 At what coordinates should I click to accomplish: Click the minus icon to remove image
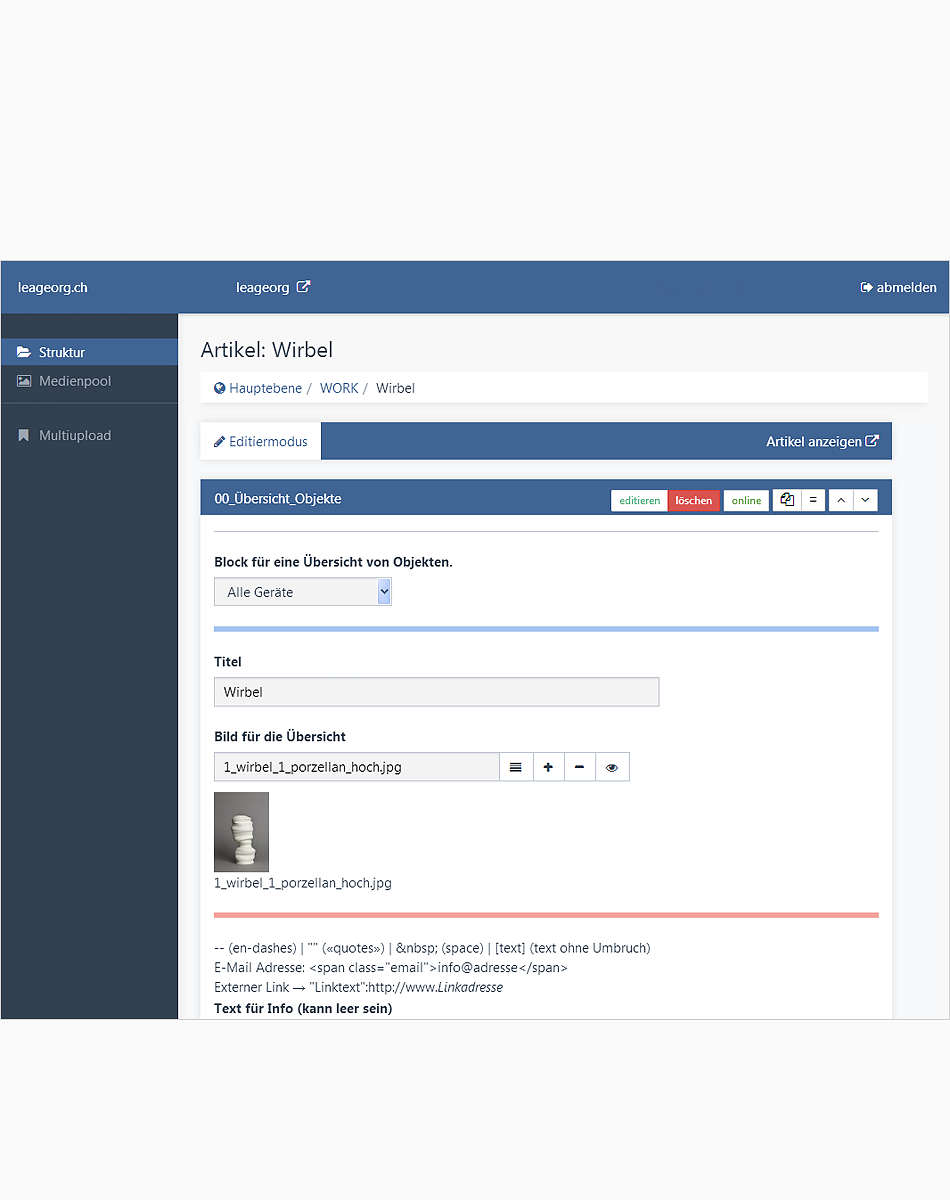click(579, 767)
